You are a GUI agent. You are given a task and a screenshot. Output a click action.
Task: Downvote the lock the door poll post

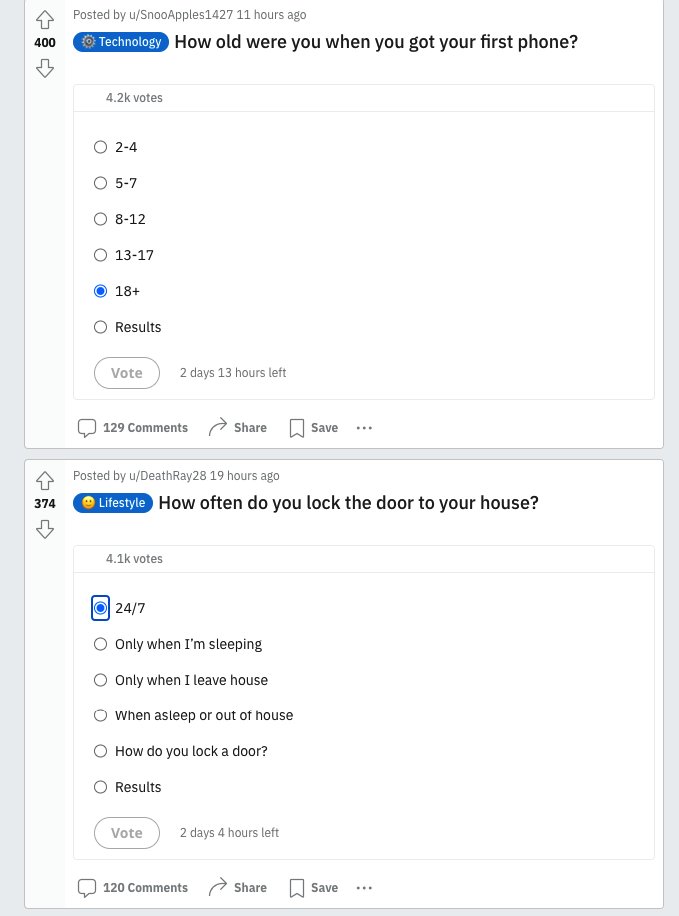coord(44,528)
